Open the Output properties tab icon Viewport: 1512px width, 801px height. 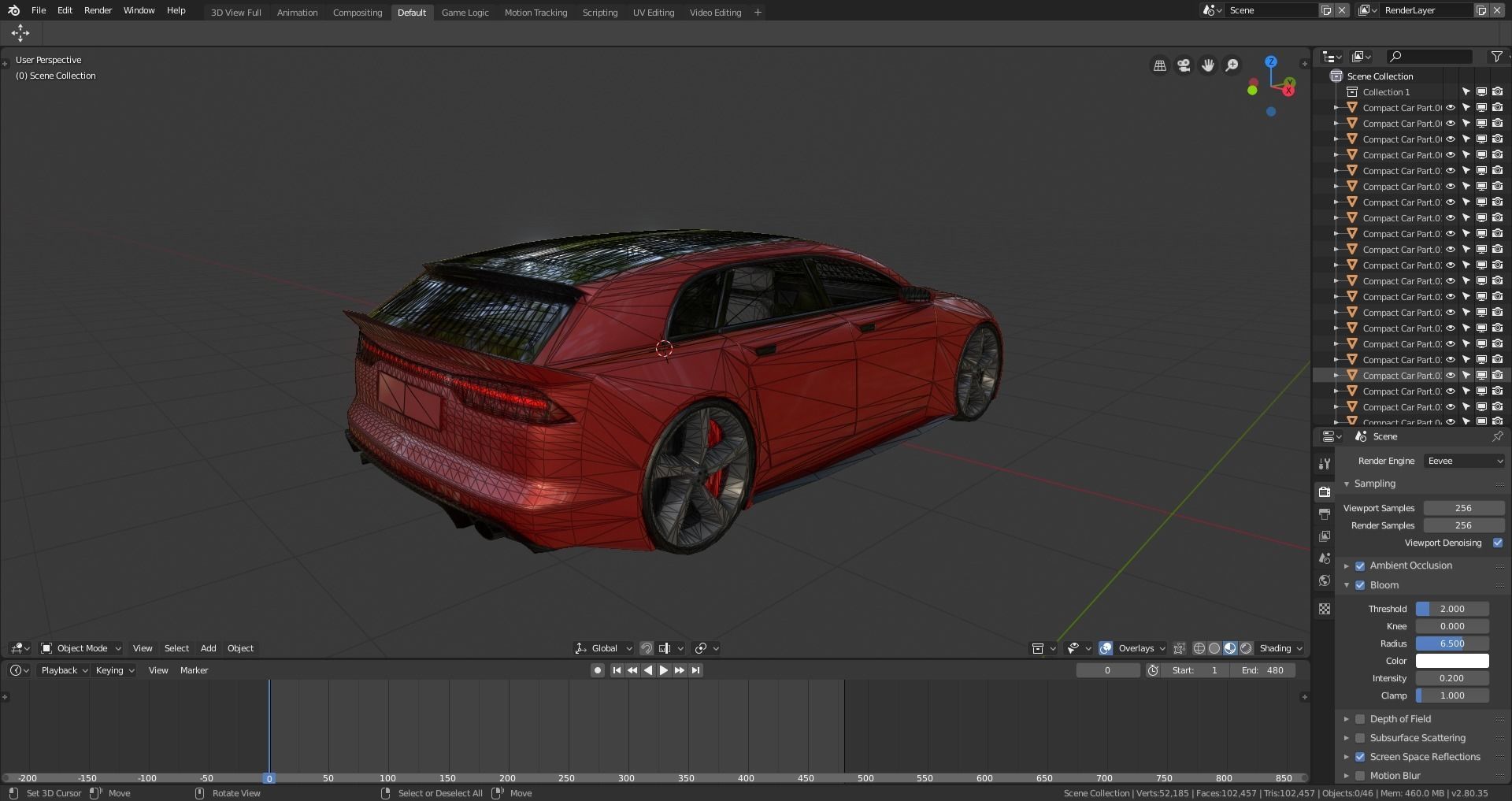pos(1325,514)
